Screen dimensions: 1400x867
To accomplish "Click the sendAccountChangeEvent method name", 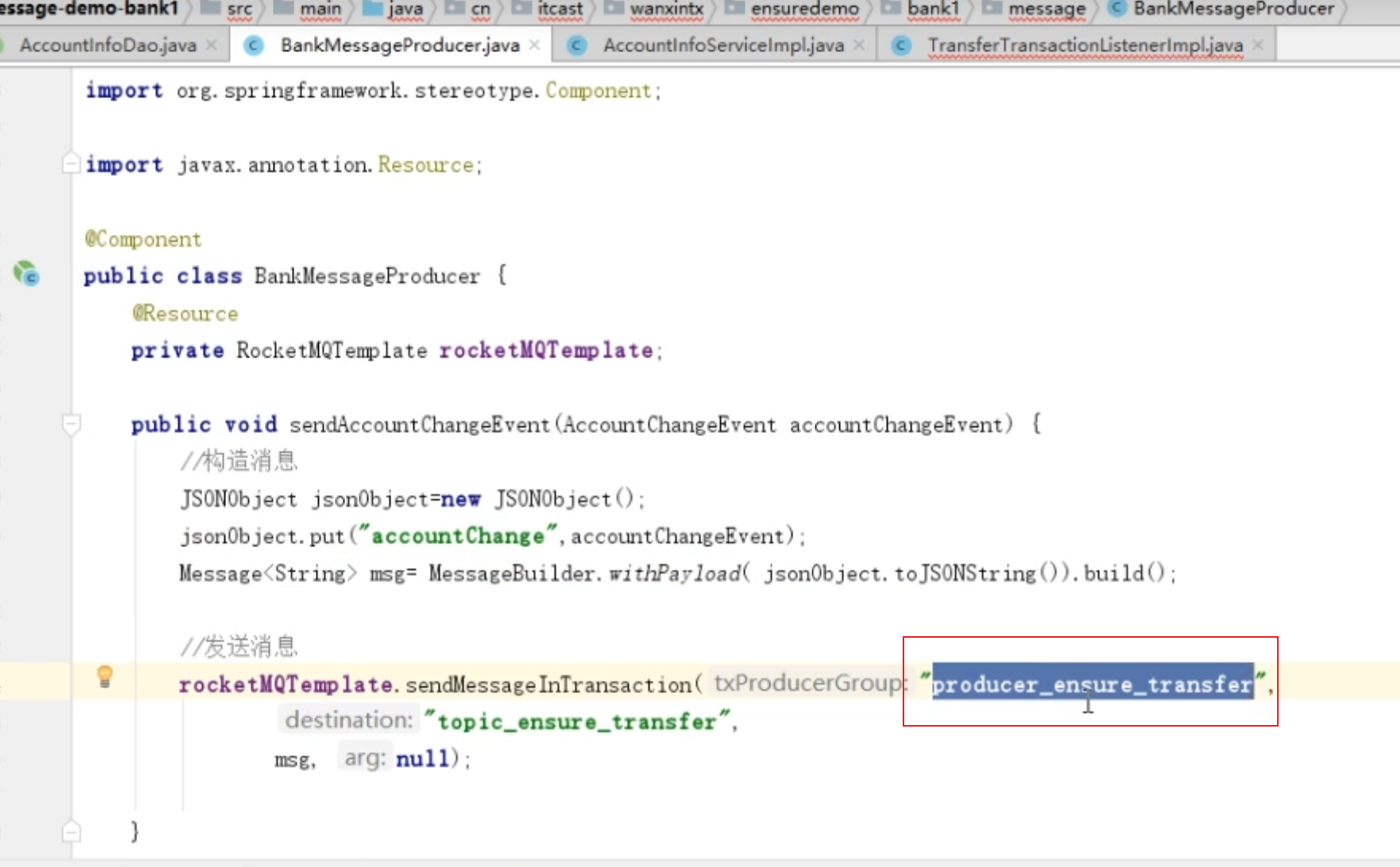I will (420, 424).
